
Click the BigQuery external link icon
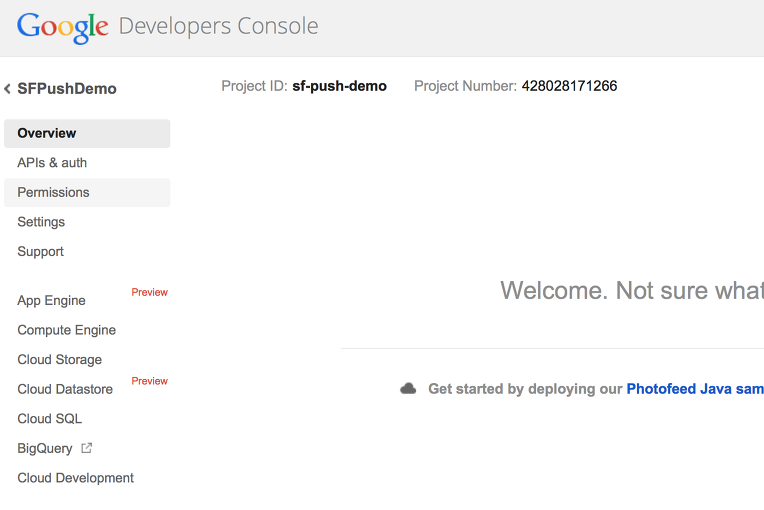pos(86,448)
